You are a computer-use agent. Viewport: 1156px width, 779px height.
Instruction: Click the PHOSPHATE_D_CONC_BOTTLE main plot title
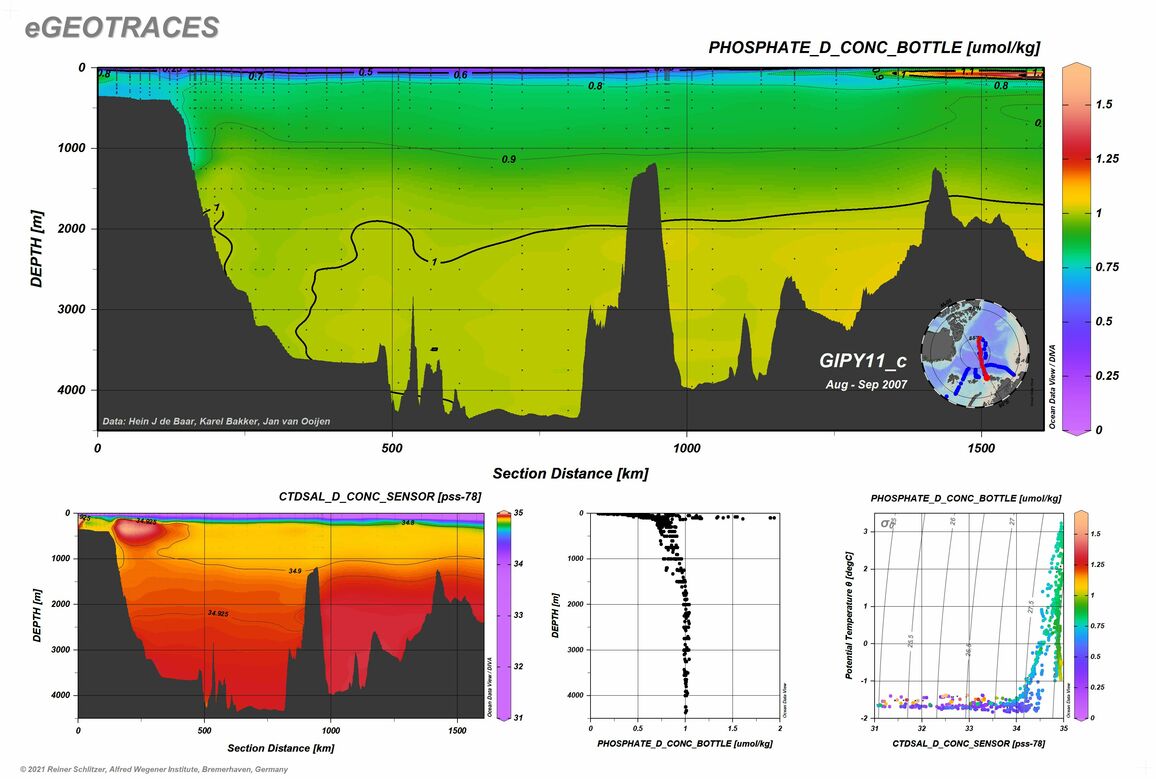click(x=874, y=47)
